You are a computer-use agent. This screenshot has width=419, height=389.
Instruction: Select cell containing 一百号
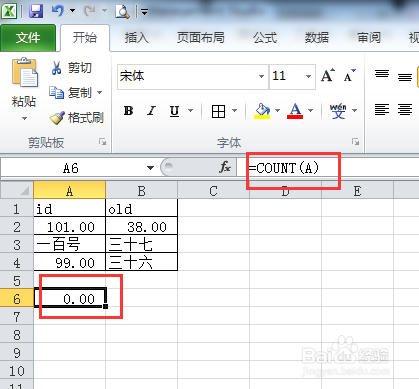69,245
